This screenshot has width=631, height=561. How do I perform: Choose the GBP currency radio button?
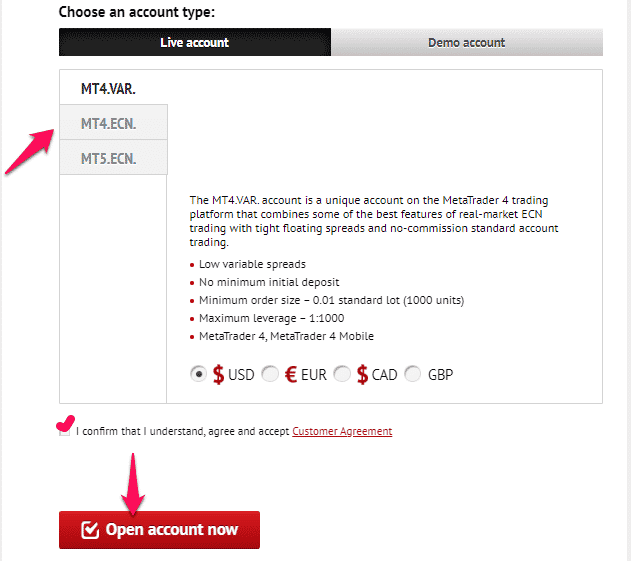[413, 374]
